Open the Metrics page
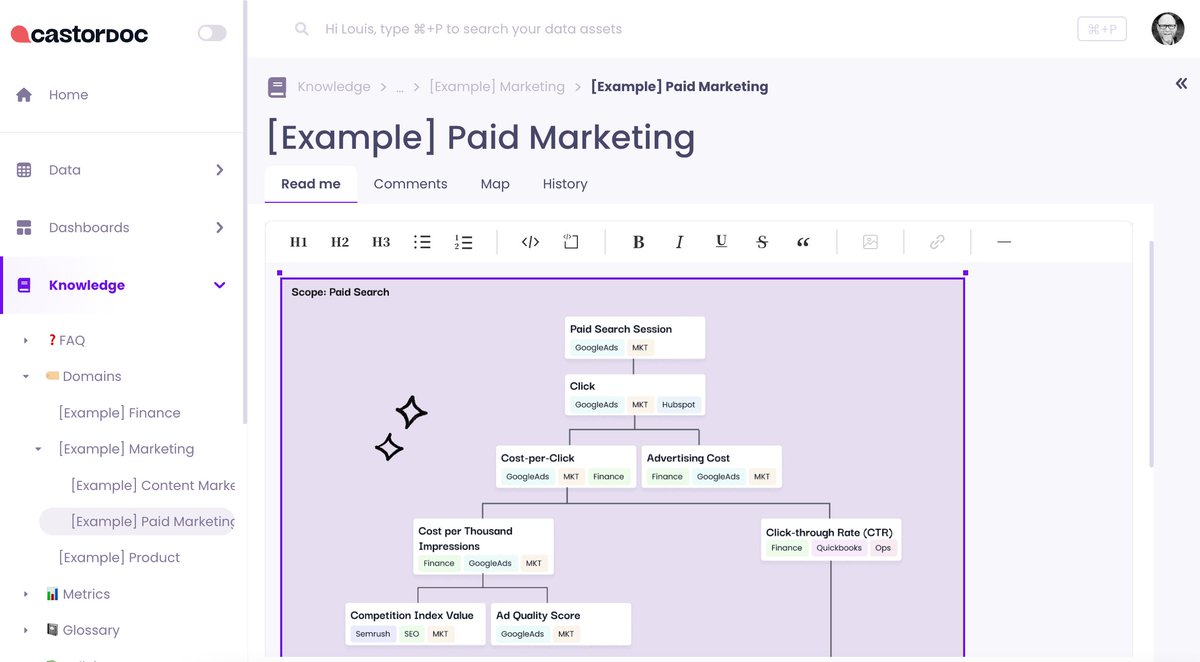 click(78, 594)
